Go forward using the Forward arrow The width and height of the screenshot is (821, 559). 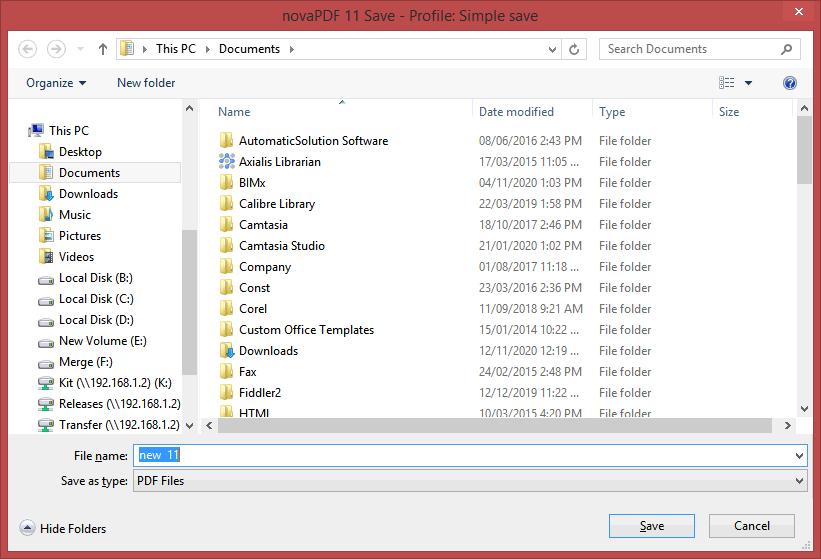tap(56, 49)
